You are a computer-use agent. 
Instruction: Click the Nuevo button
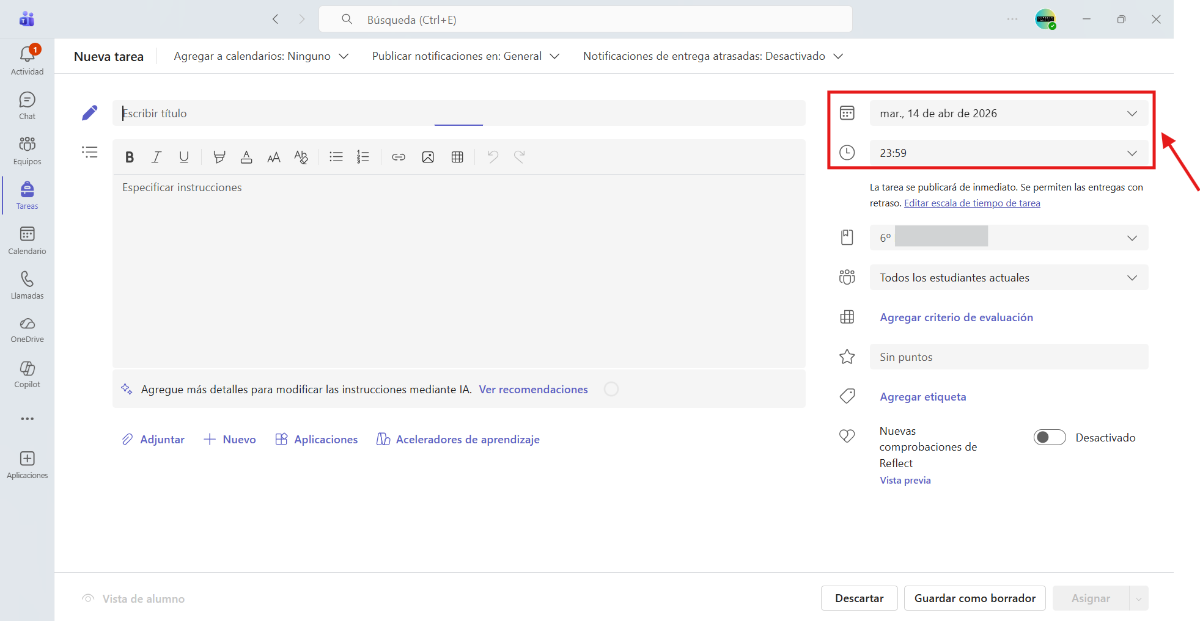230,440
